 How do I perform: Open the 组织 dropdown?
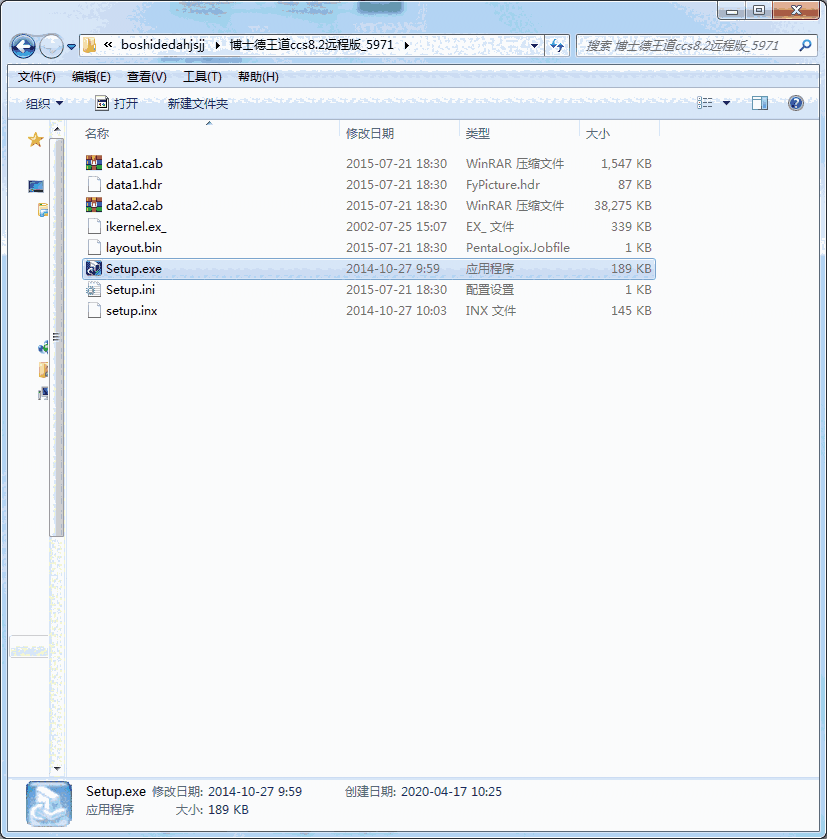tap(44, 103)
